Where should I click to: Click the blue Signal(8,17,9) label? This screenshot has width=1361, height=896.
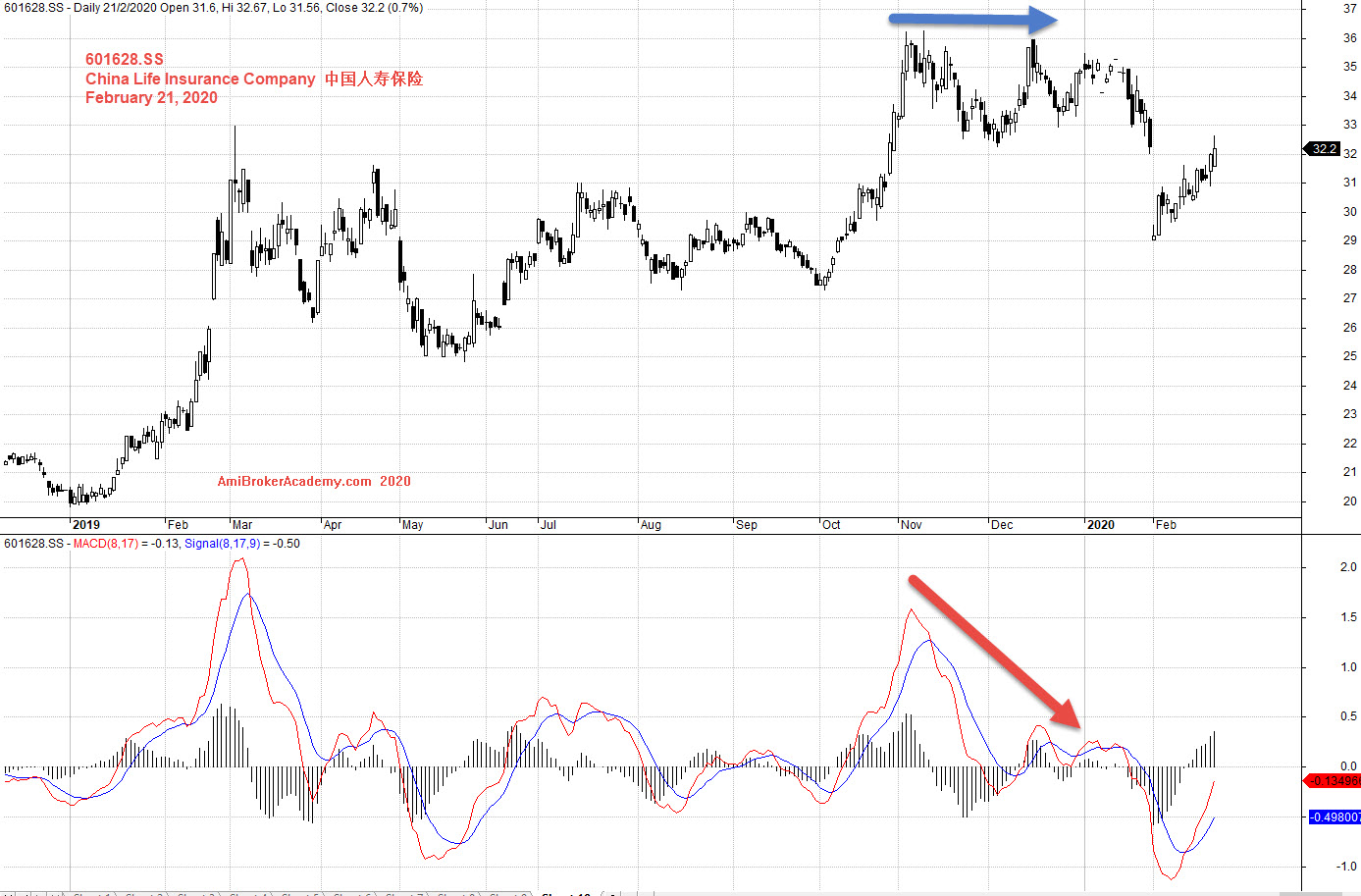(223, 544)
